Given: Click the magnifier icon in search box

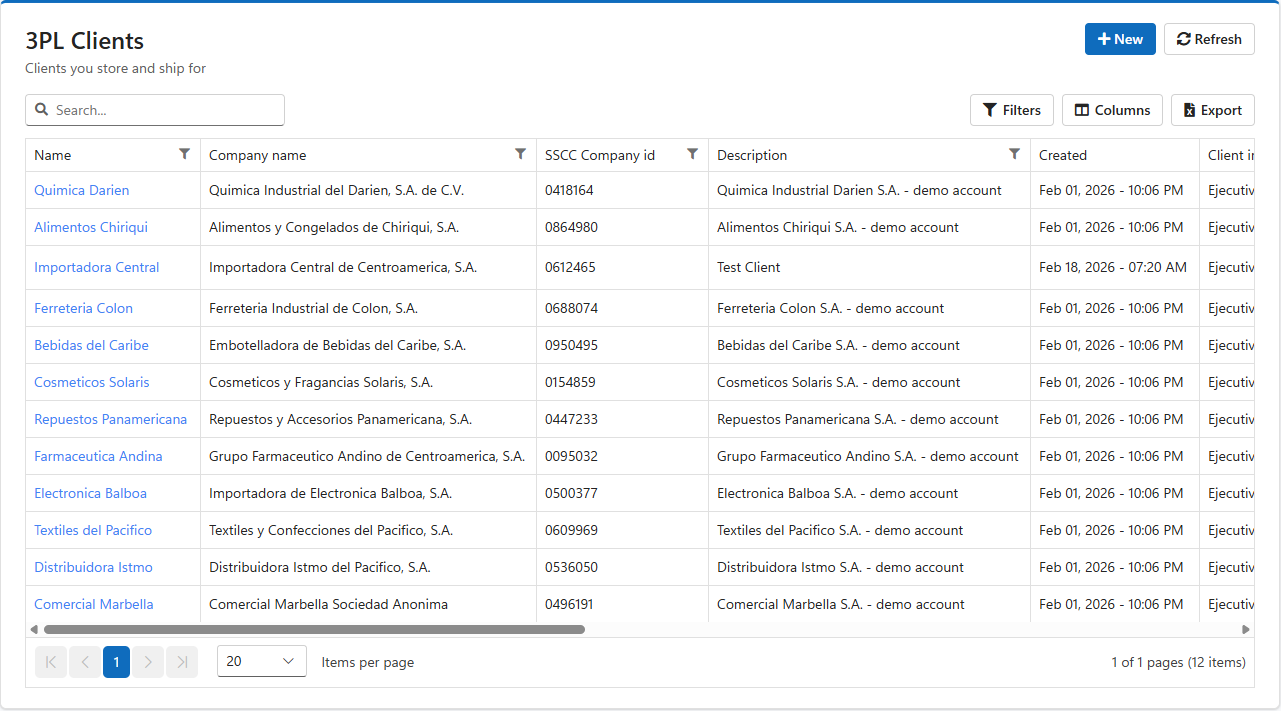Looking at the screenshot, I should point(42,110).
